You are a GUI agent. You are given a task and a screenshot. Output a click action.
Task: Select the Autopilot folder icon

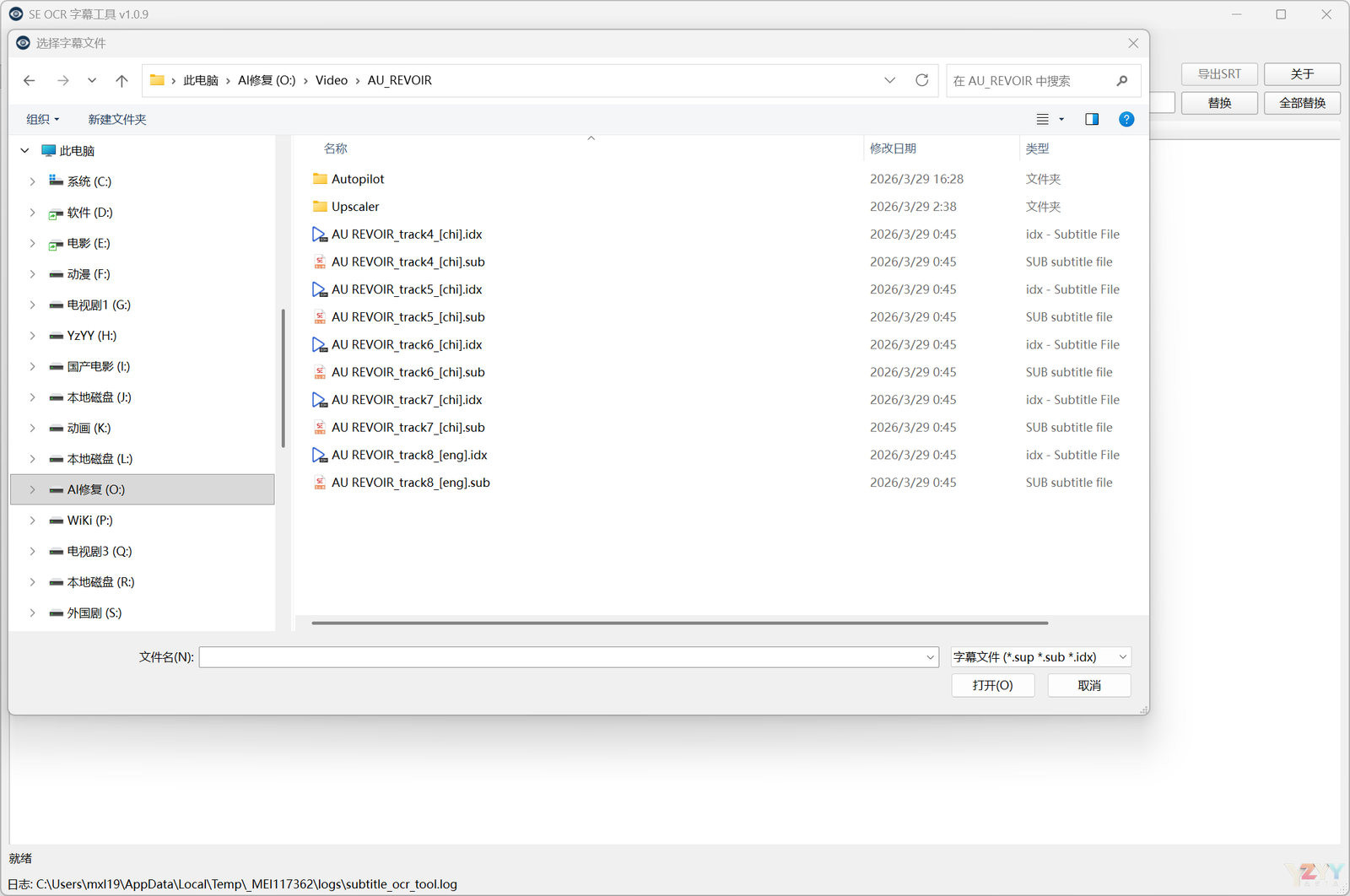pos(320,179)
